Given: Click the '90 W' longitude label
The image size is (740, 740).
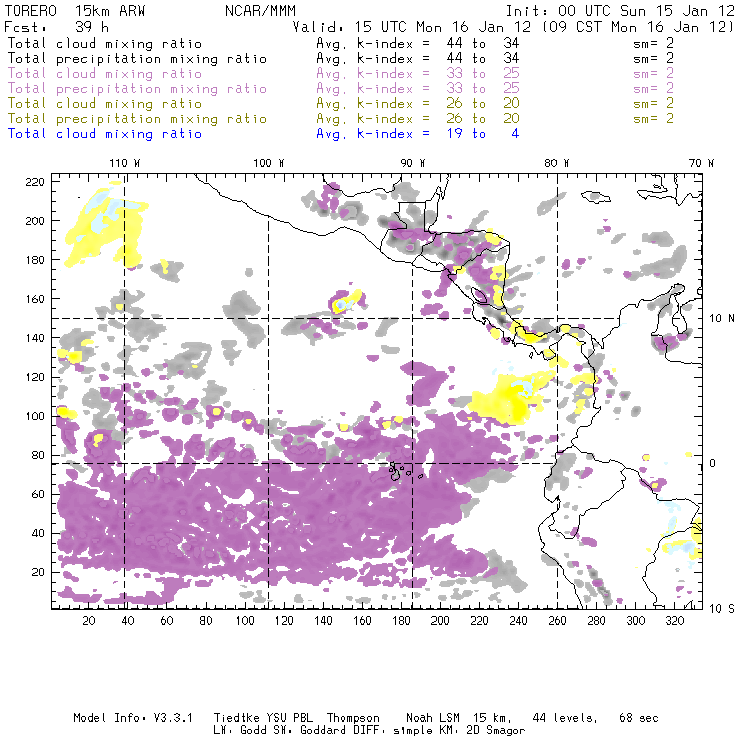Looking at the screenshot, I should pos(413,163).
